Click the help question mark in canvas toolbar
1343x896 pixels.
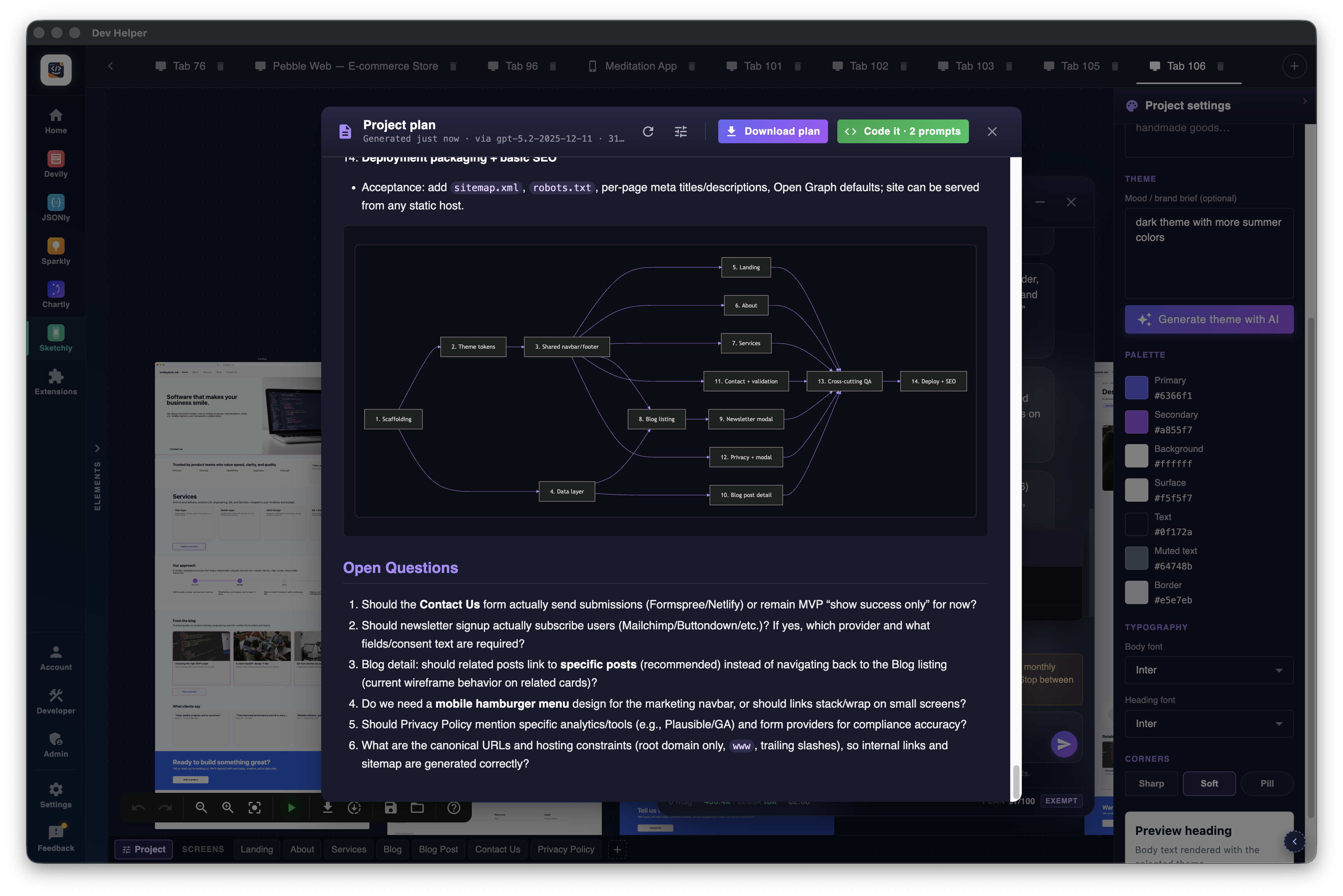[454, 807]
